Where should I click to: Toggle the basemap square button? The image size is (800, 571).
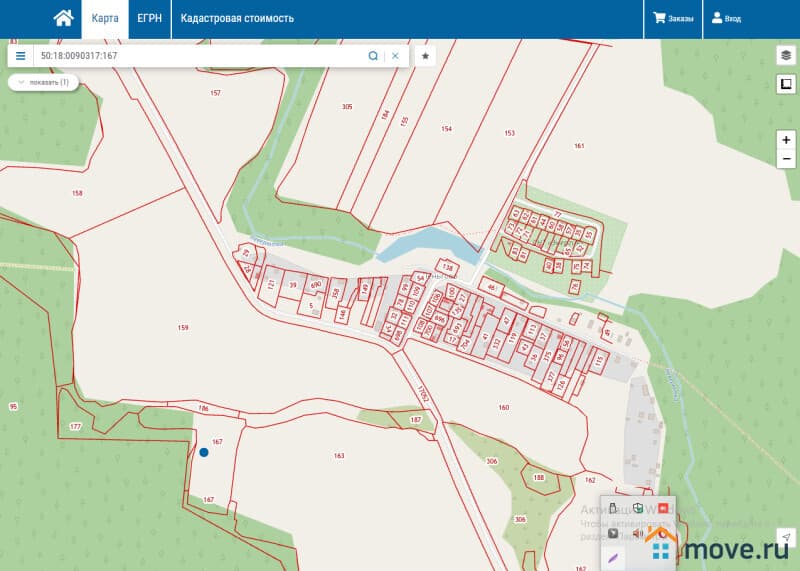(786, 84)
